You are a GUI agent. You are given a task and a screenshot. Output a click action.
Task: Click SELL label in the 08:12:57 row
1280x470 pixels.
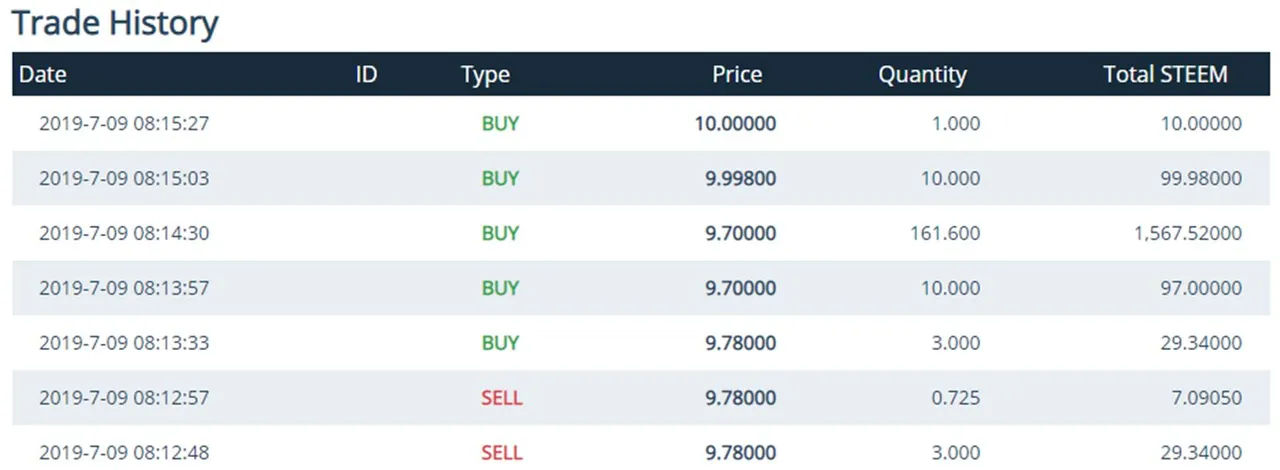pos(501,398)
